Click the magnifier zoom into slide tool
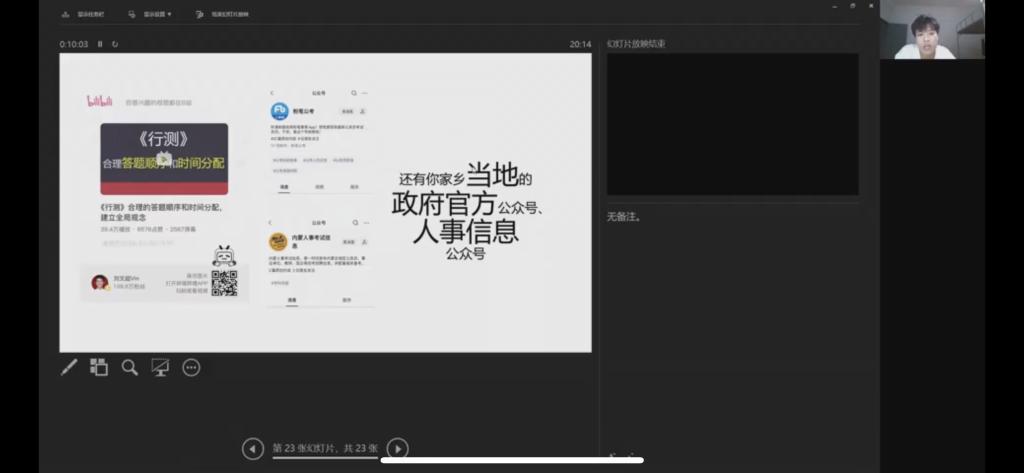Screen dimensions: 1024x473 (129, 367)
